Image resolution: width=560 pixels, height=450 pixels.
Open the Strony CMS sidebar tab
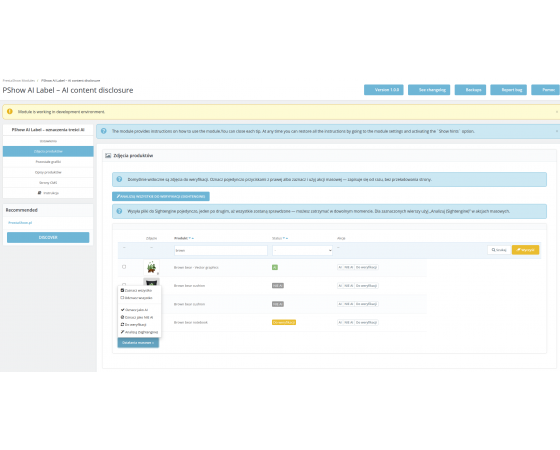(x=48, y=182)
